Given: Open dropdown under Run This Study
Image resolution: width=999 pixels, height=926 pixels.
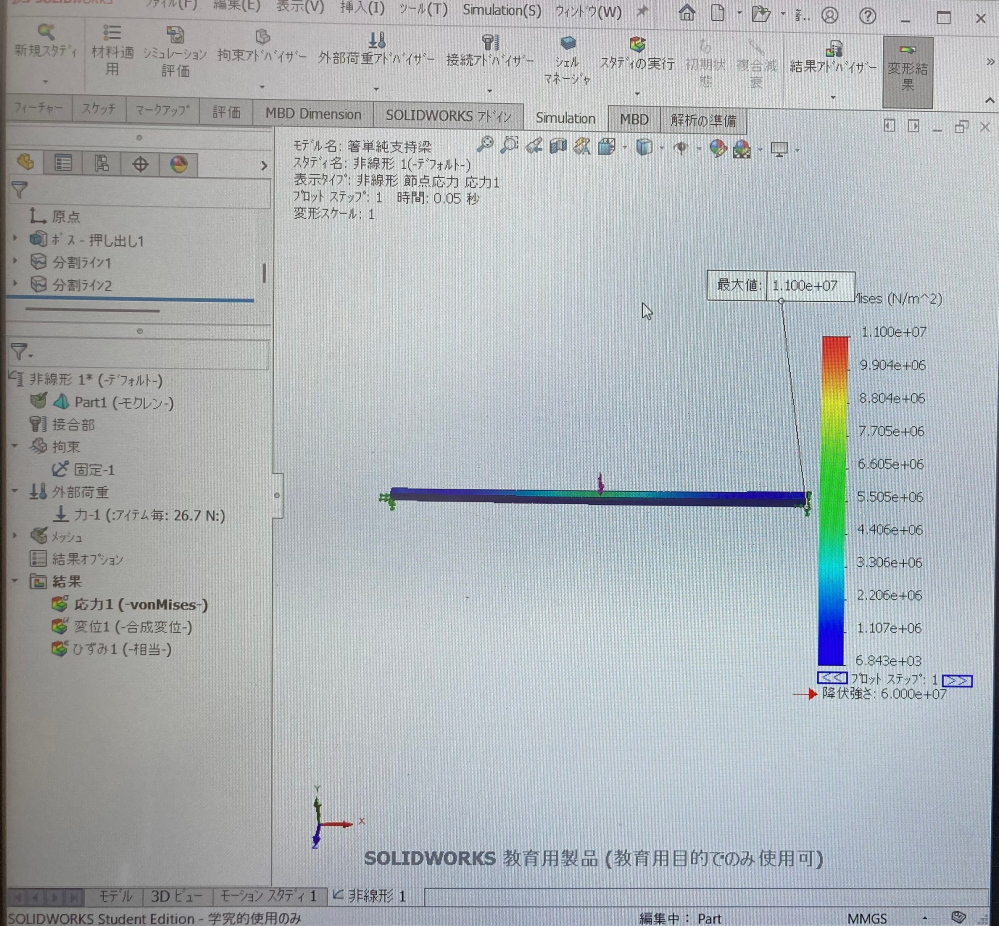Looking at the screenshot, I should tap(637, 94).
